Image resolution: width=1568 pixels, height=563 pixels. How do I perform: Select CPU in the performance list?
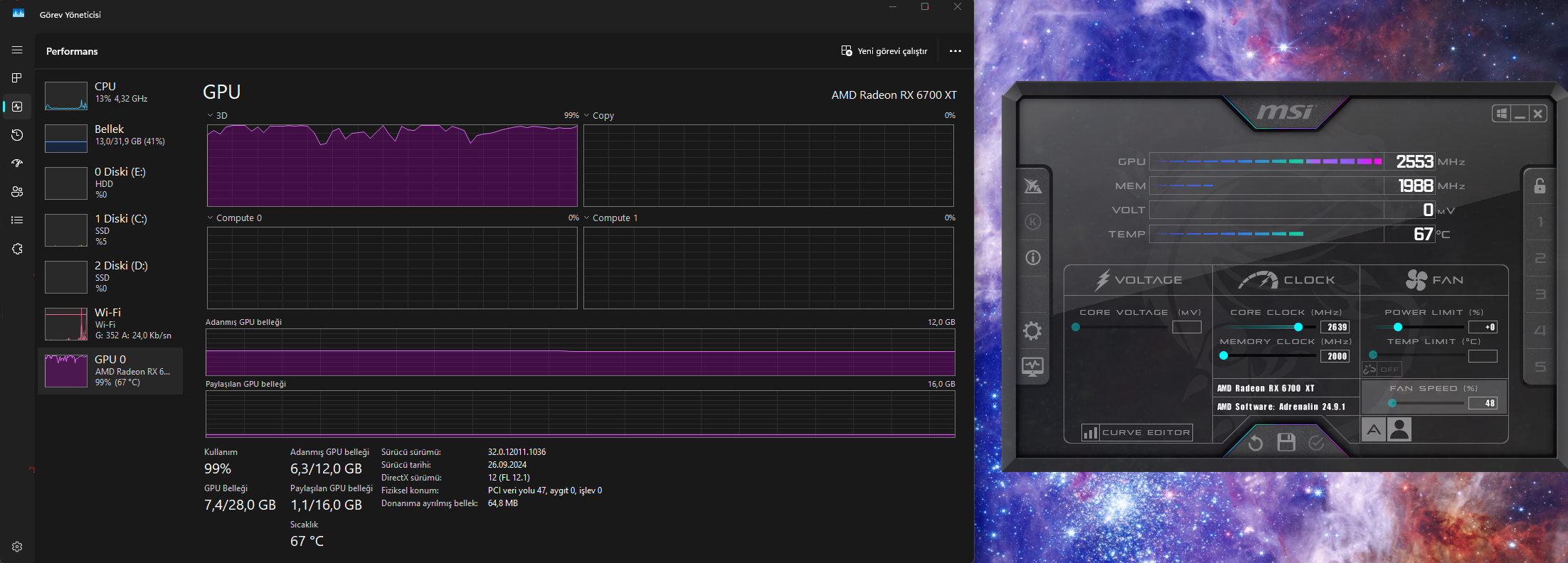tap(110, 95)
